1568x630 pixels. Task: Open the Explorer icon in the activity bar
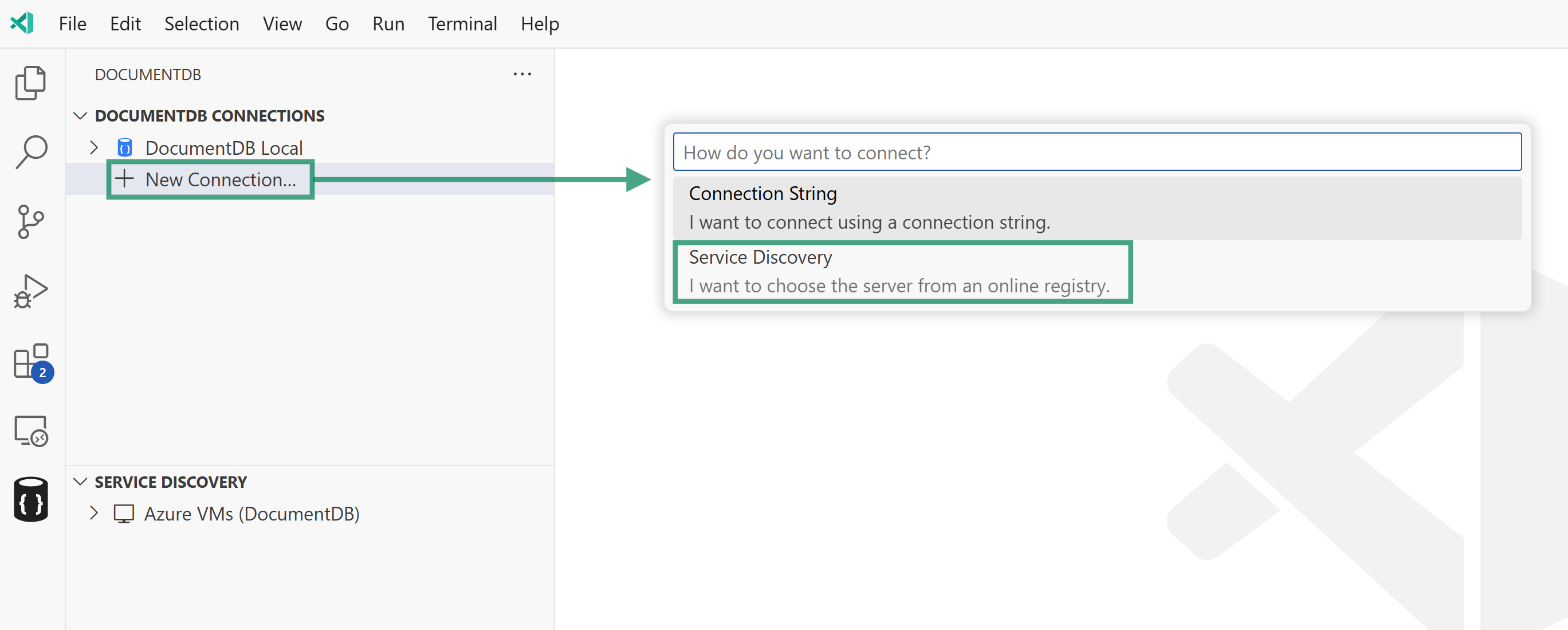(x=30, y=82)
